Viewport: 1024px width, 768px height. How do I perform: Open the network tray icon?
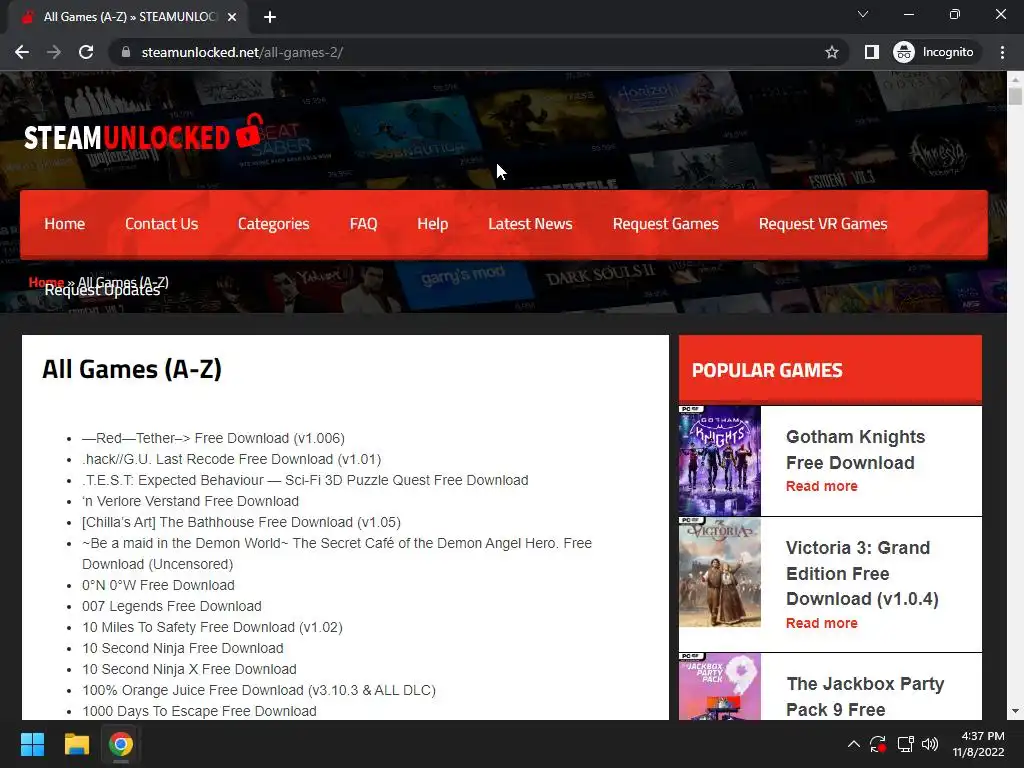(905, 744)
